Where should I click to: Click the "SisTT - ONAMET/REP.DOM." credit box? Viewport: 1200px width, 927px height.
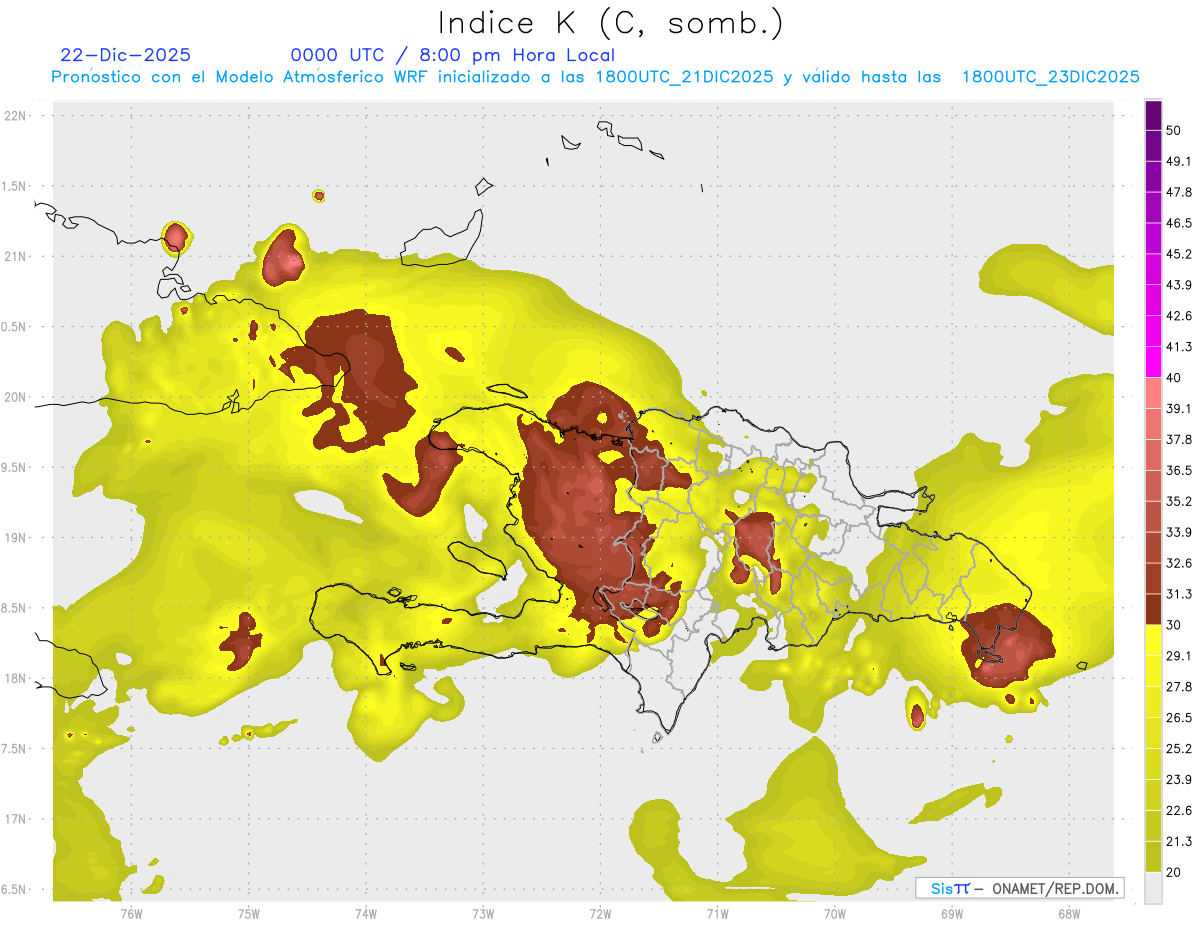point(1020,888)
